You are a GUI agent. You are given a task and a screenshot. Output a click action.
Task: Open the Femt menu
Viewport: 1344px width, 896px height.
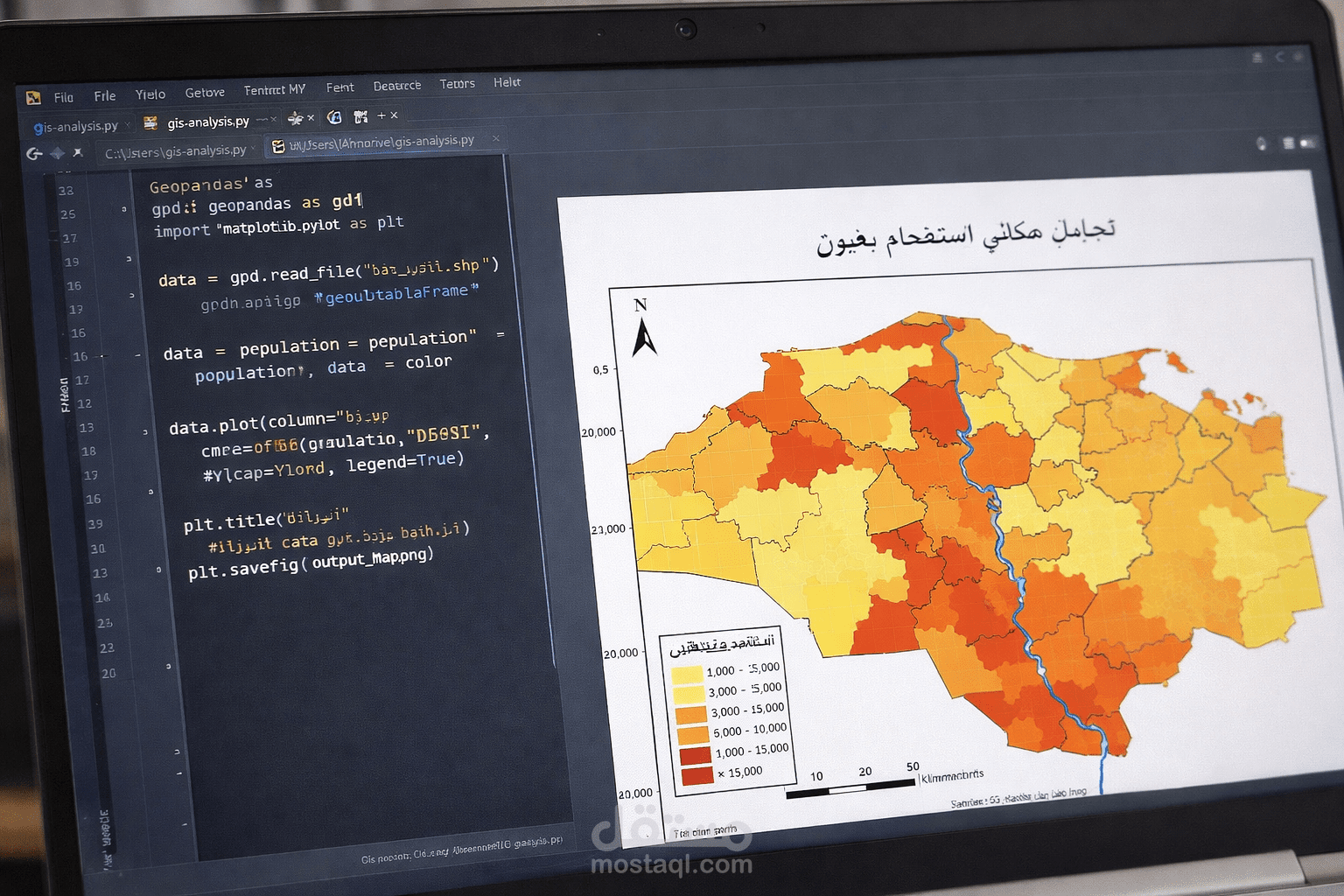coord(340,87)
